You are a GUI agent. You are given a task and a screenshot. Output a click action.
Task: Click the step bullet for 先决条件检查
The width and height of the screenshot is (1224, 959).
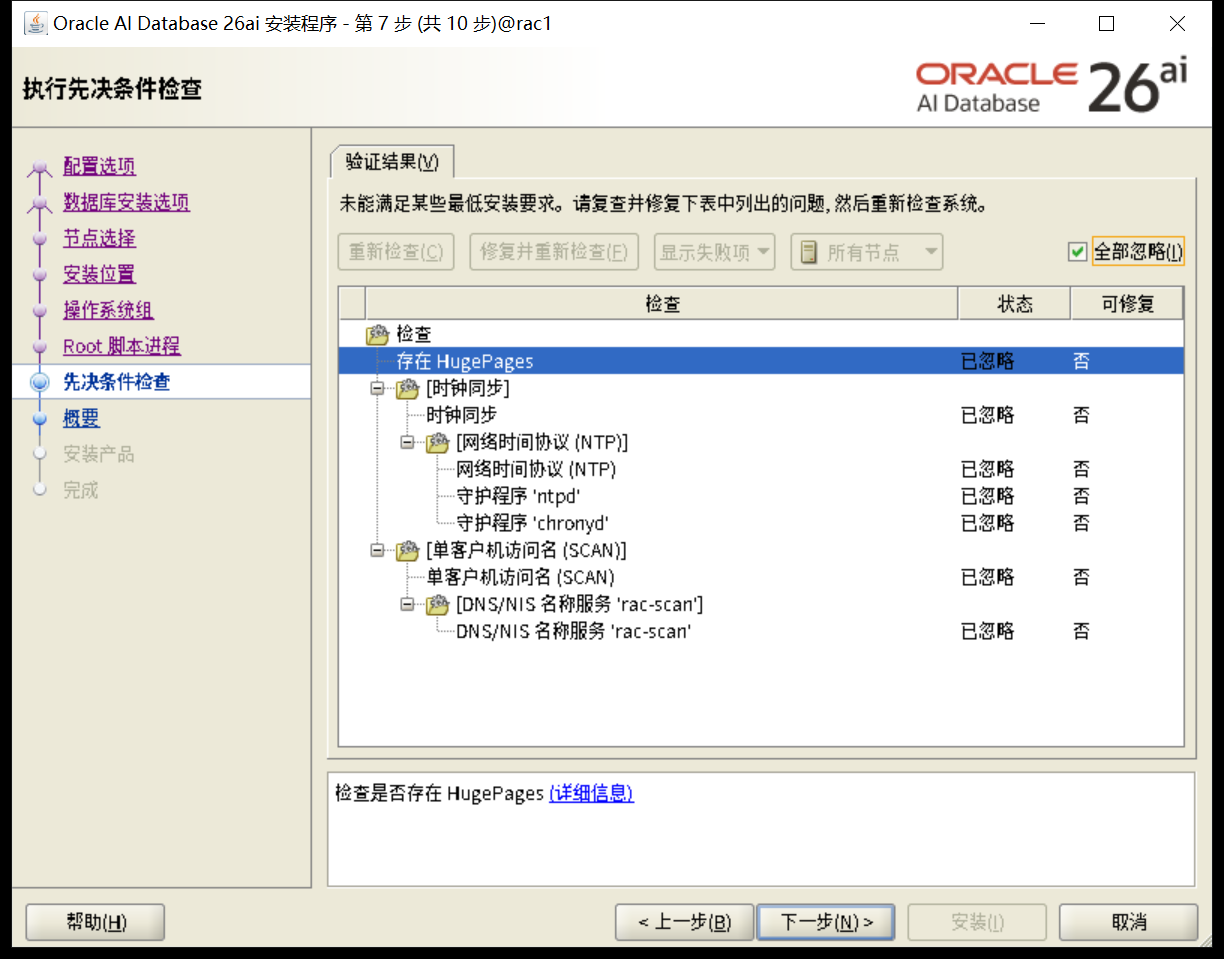[x=40, y=382]
